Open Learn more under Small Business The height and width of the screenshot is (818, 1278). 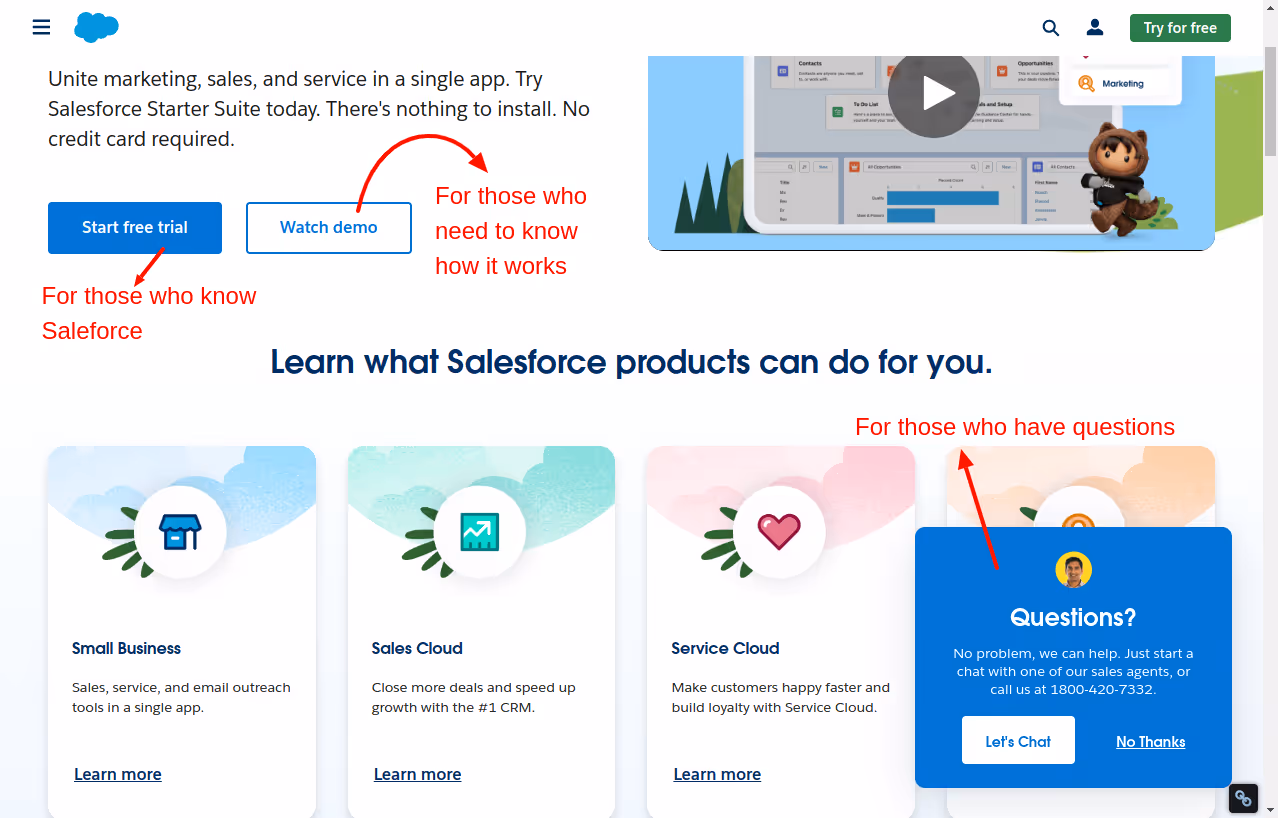pos(118,774)
